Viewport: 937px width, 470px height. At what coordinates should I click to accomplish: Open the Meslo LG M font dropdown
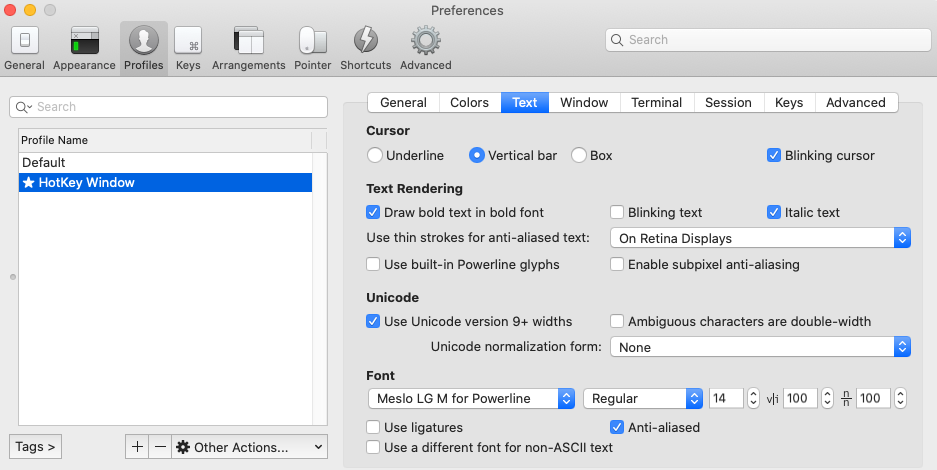[x=471, y=398]
